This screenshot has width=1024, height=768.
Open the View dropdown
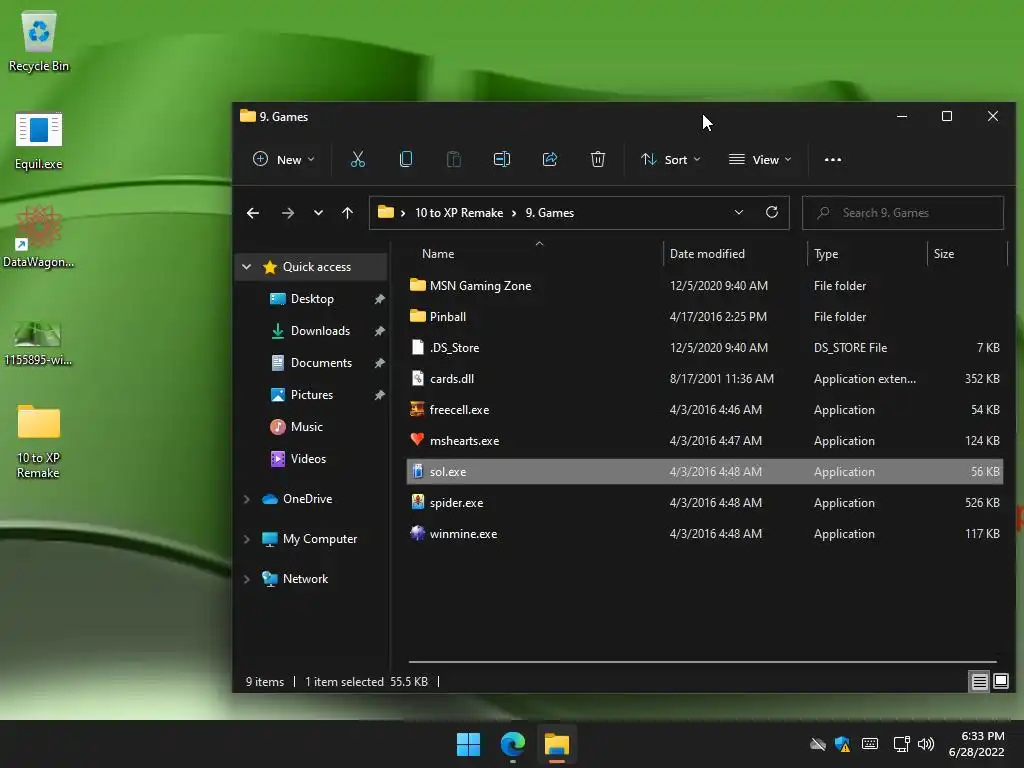tap(760, 159)
